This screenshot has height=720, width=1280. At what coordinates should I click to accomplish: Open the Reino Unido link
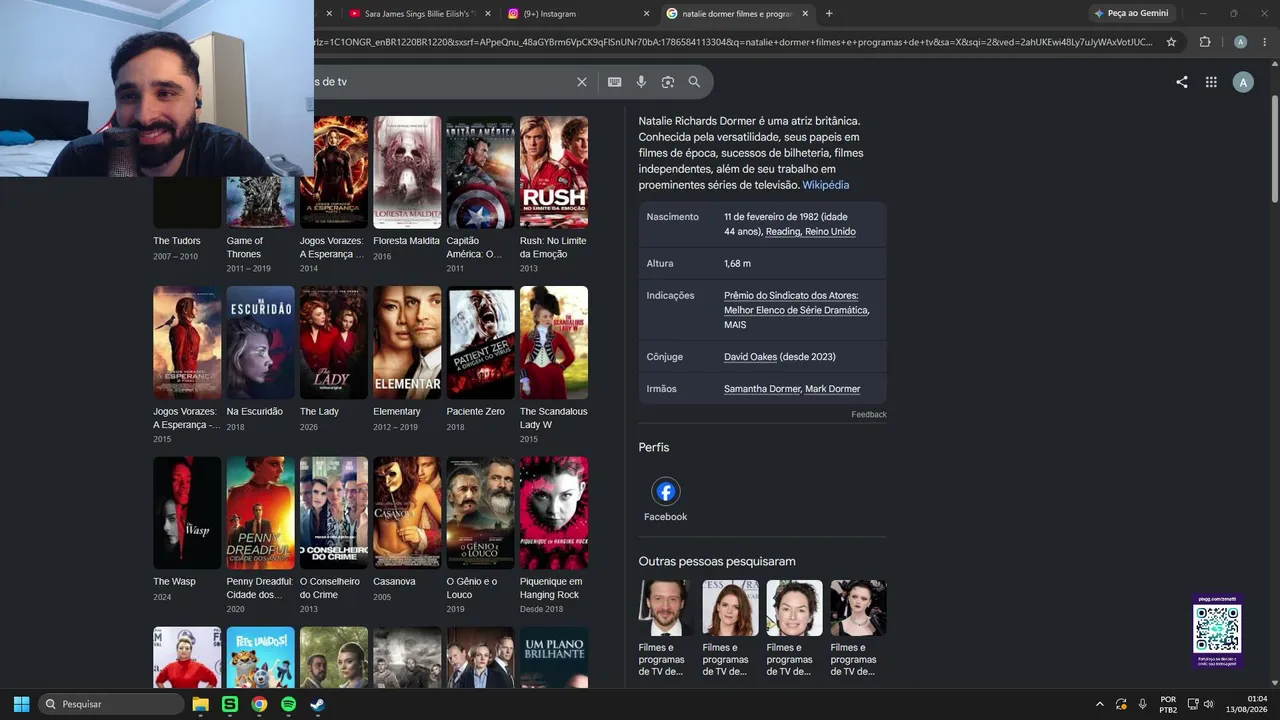pos(830,232)
